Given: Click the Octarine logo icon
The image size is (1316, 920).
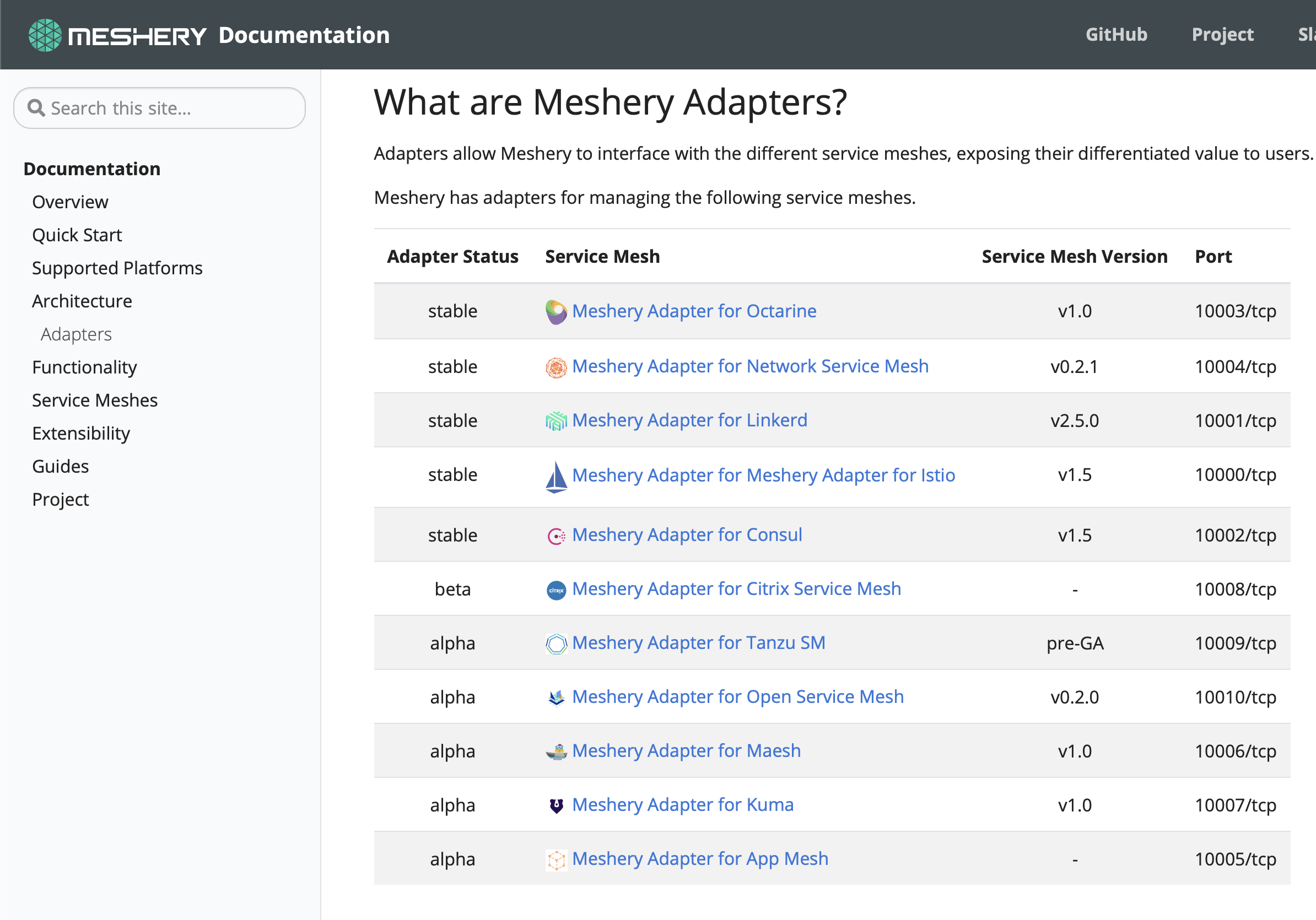Looking at the screenshot, I should [x=556, y=312].
